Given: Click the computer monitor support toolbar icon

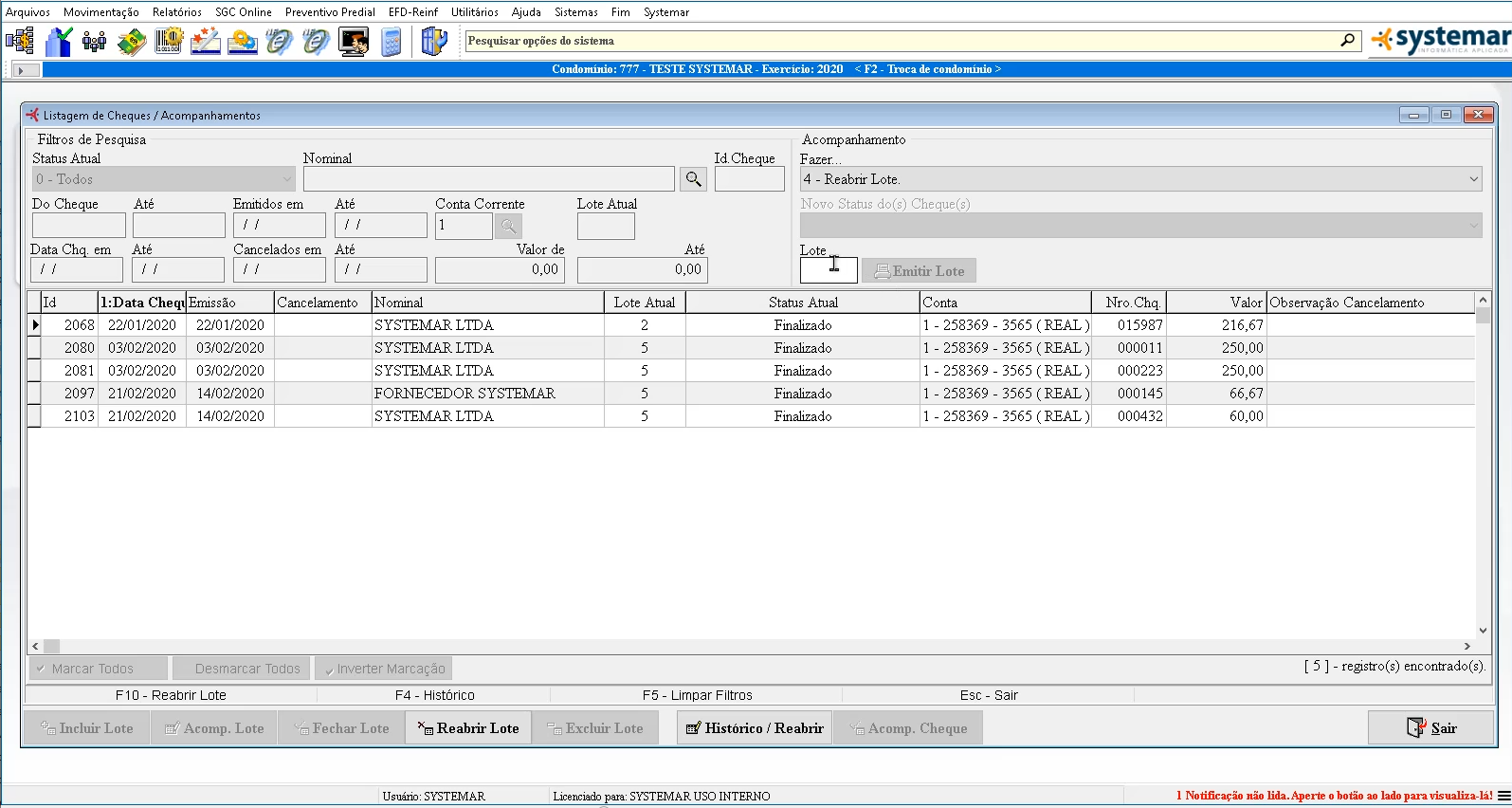Looking at the screenshot, I should point(354,42).
